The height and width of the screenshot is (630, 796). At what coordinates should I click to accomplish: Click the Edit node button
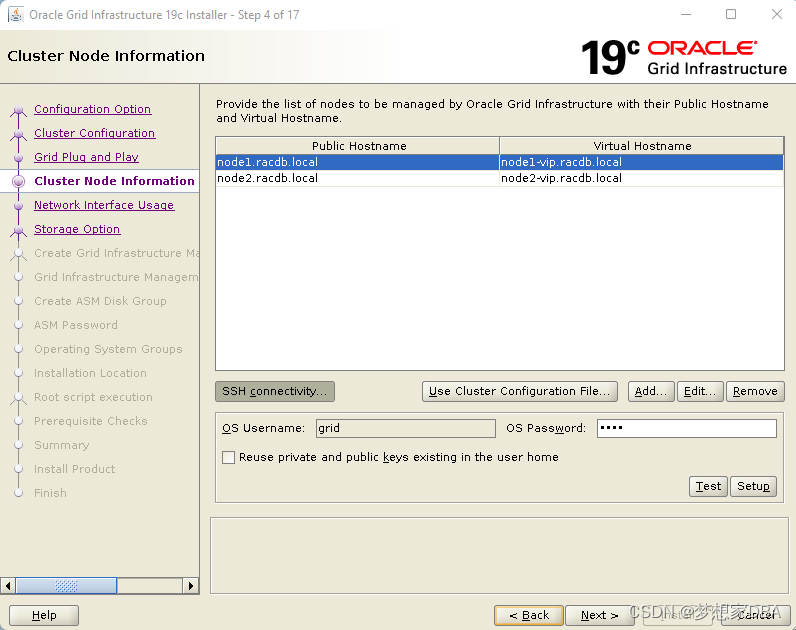700,391
